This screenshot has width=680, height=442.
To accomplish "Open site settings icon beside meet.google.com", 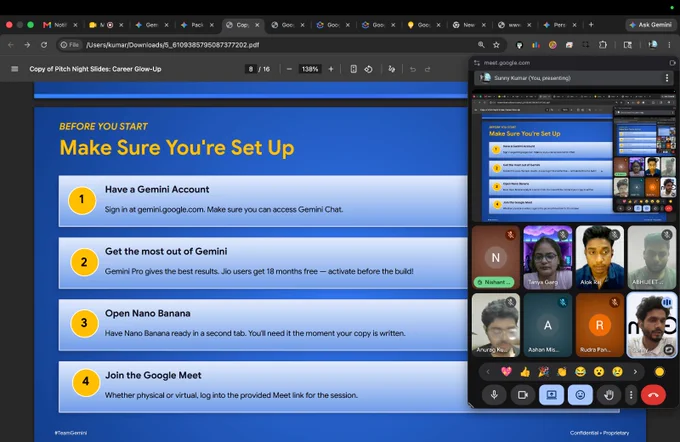I will click(x=477, y=63).
